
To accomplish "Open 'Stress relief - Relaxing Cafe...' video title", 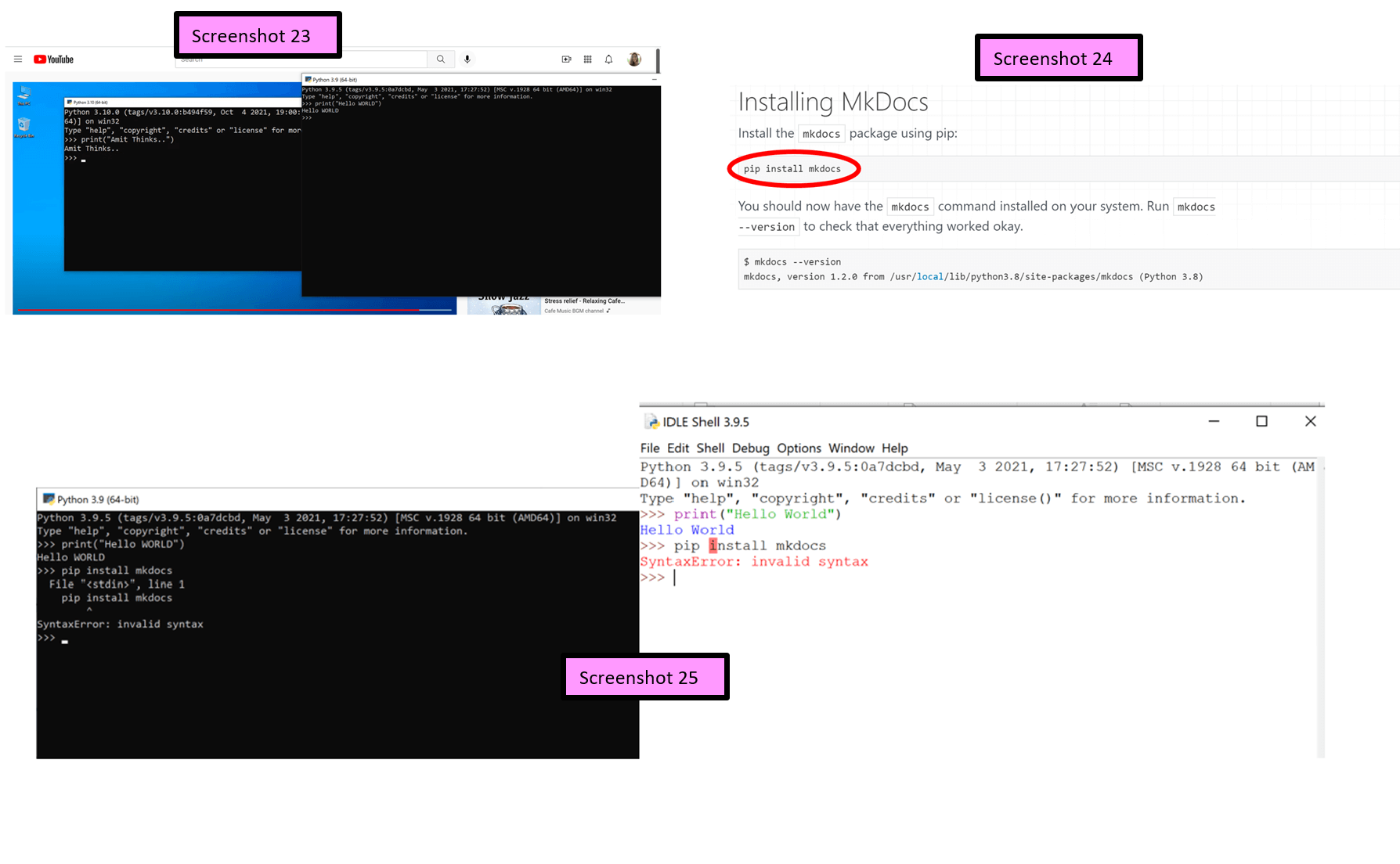I will (x=584, y=301).
